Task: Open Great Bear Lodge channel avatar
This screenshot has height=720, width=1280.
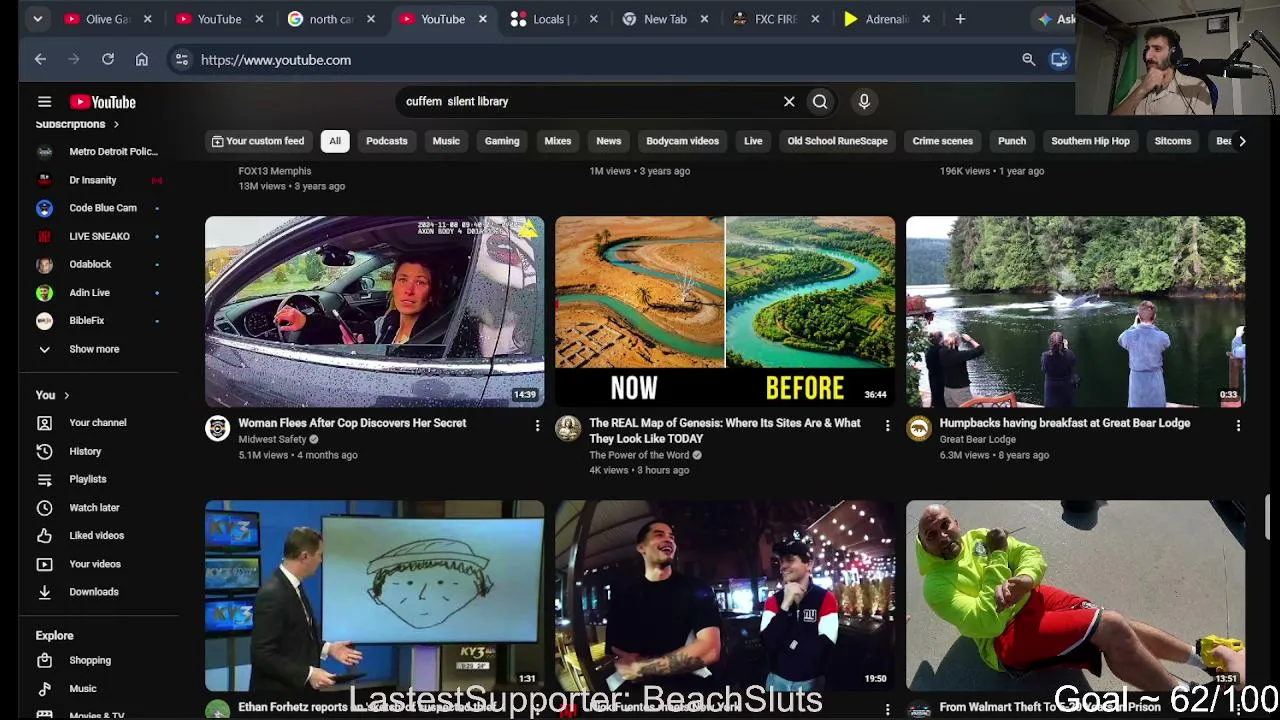Action: [x=919, y=429]
